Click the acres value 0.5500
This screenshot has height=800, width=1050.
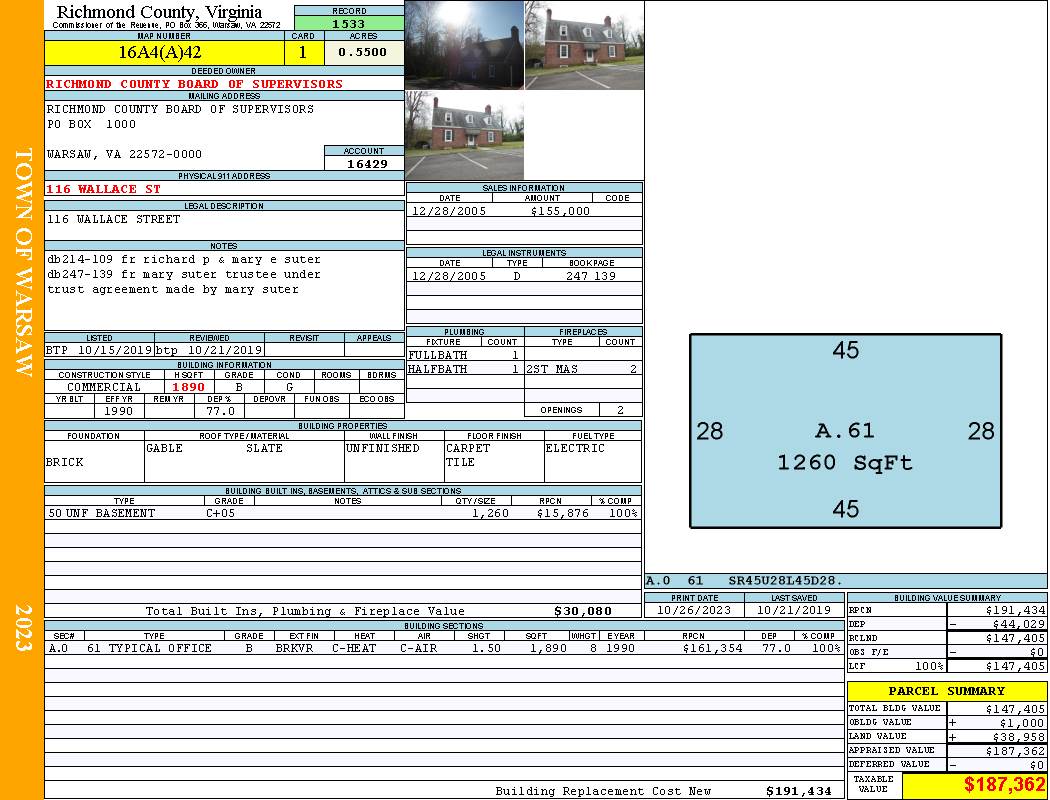tap(362, 52)
